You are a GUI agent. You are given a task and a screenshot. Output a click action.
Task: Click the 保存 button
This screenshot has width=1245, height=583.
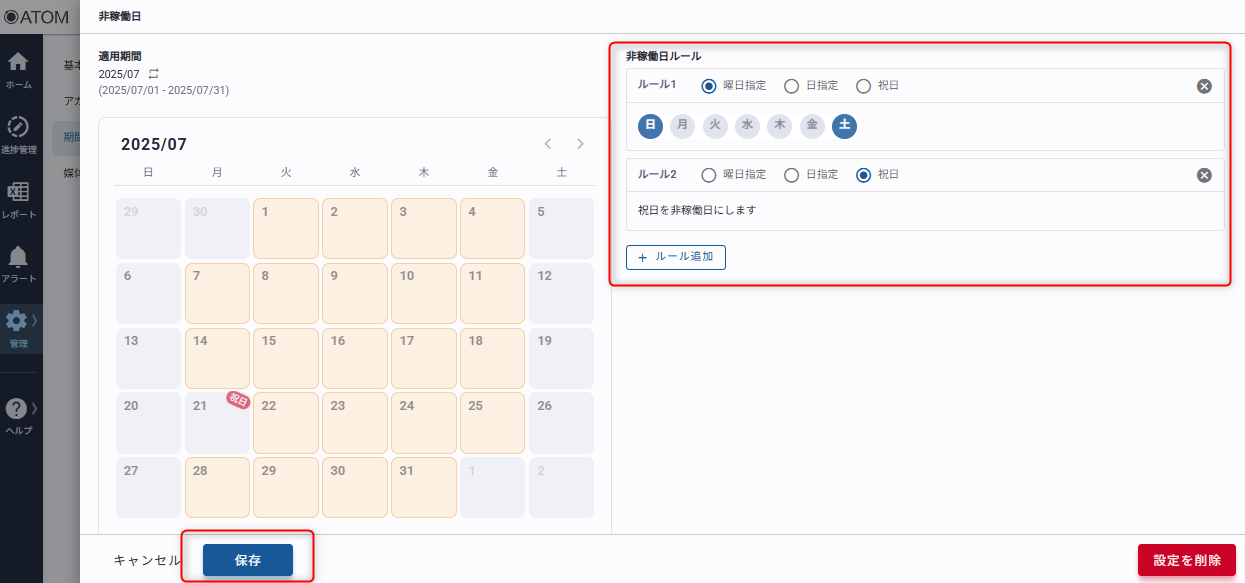(248, 560)
